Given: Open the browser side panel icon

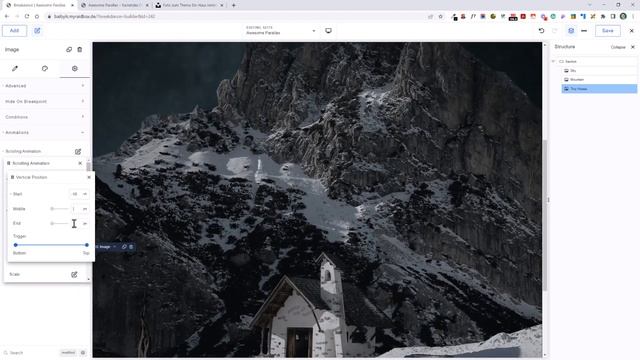Looking at the screenshot, I should [x=613, y=16].
